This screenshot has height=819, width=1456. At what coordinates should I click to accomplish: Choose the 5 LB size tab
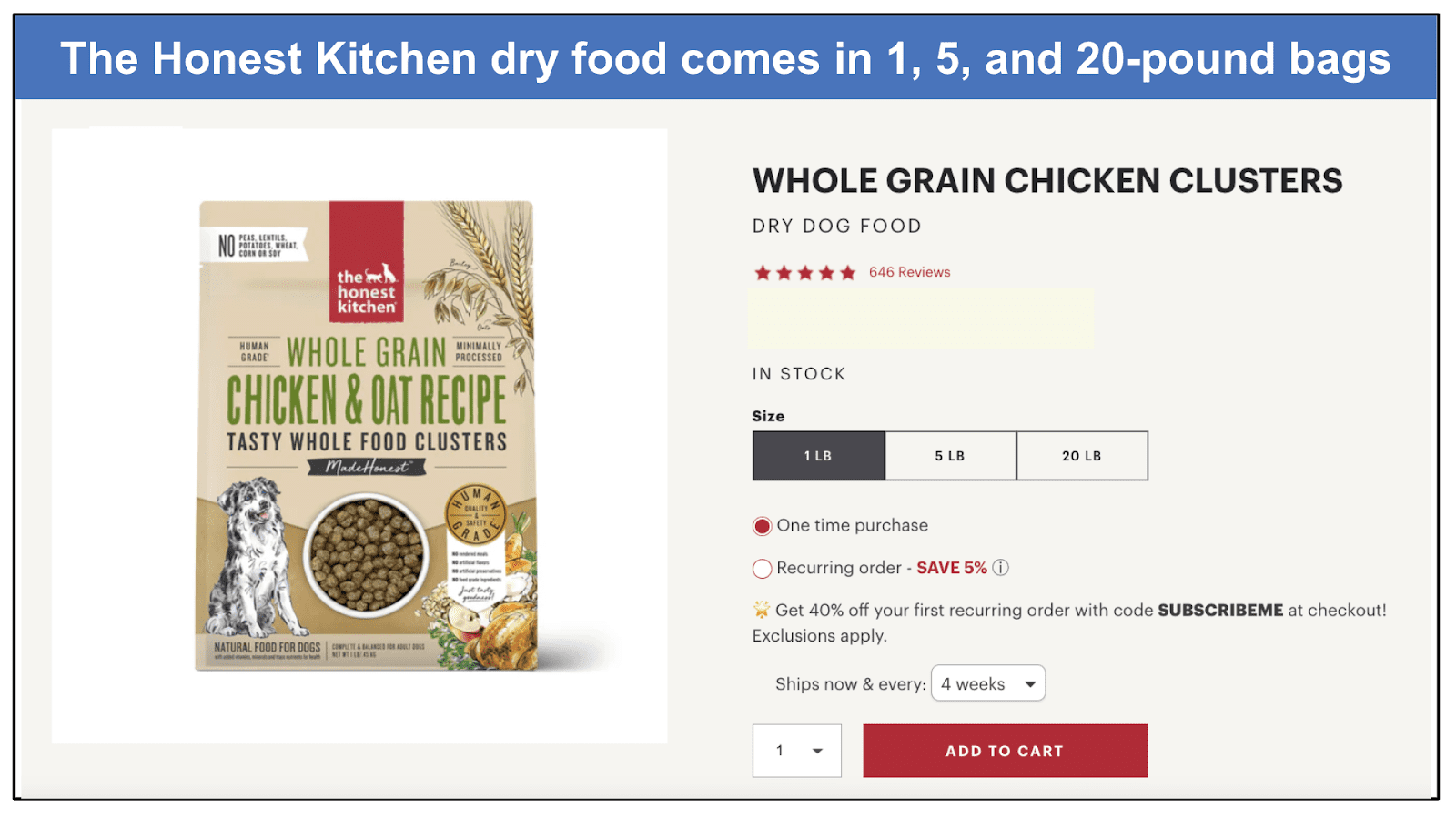coord(950,456)
